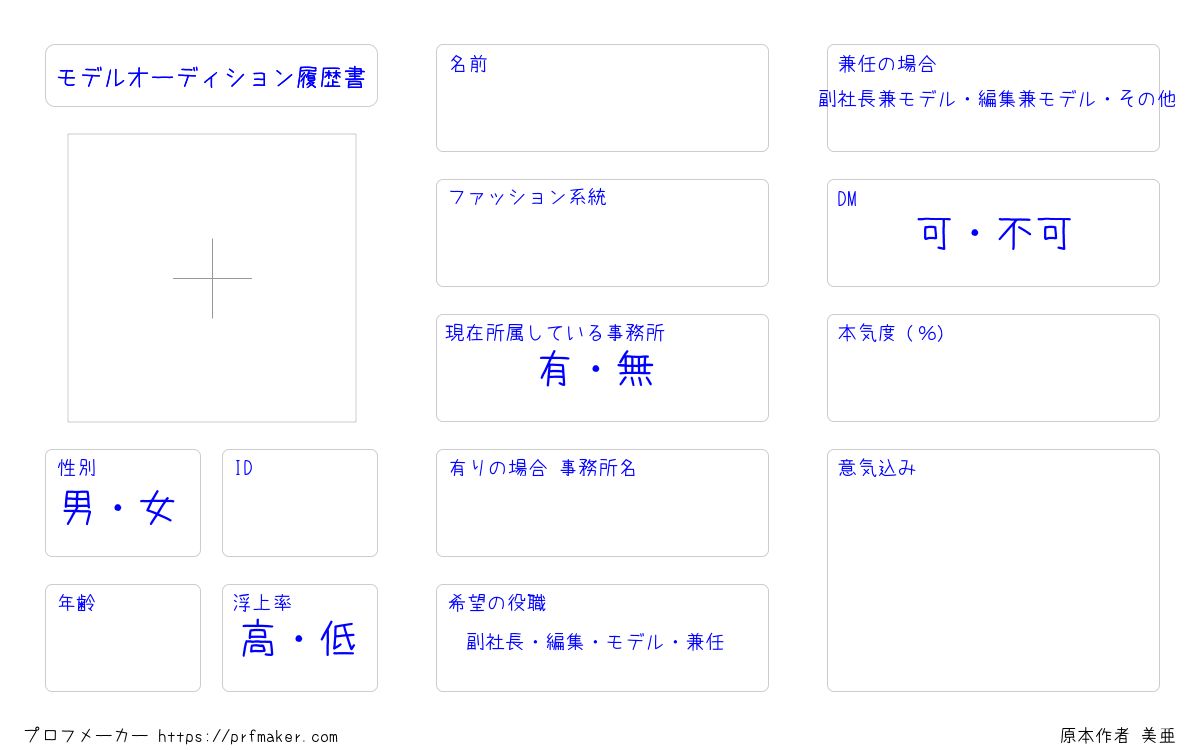
Task: Choose 無 under 現在所属している事務所
Action: [x=636, y=371]
